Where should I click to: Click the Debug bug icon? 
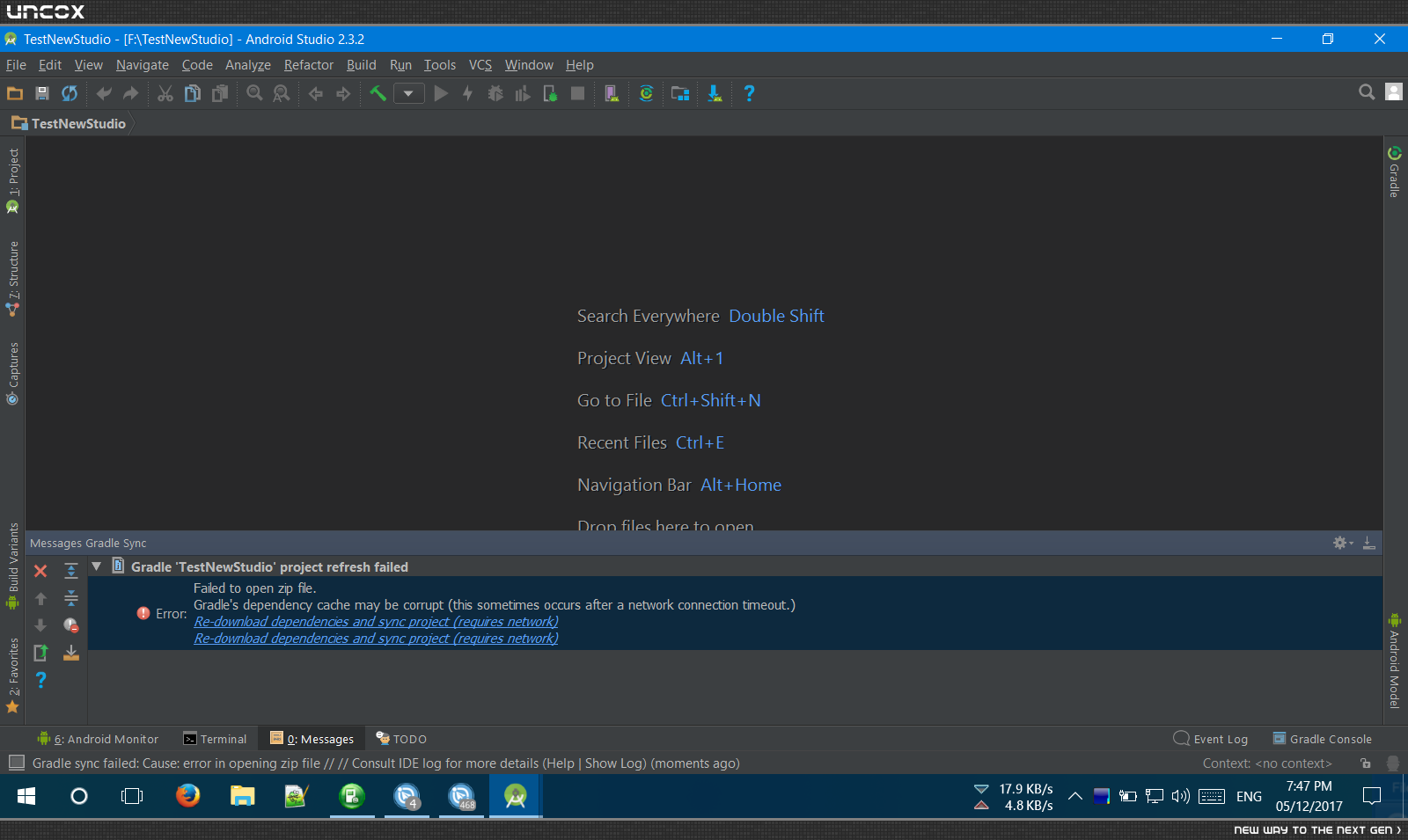[x=495, y=93]
